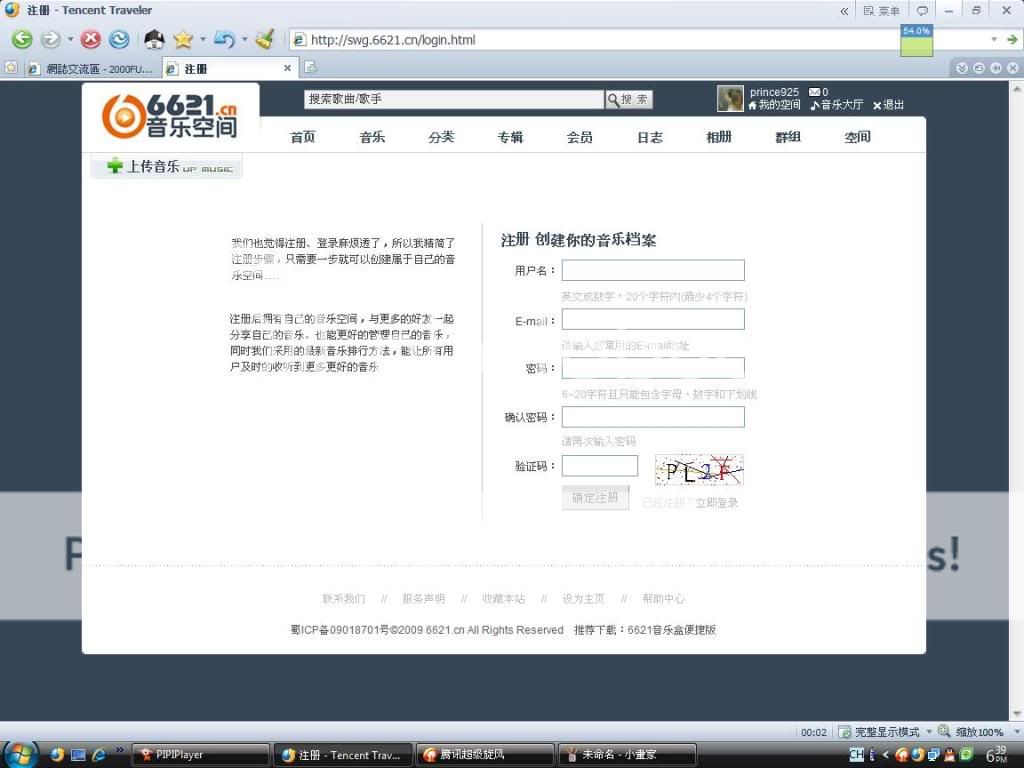Screen dimensions: 1024x768
Task: Open new tab with plus icon
Action: coord(311,68)
